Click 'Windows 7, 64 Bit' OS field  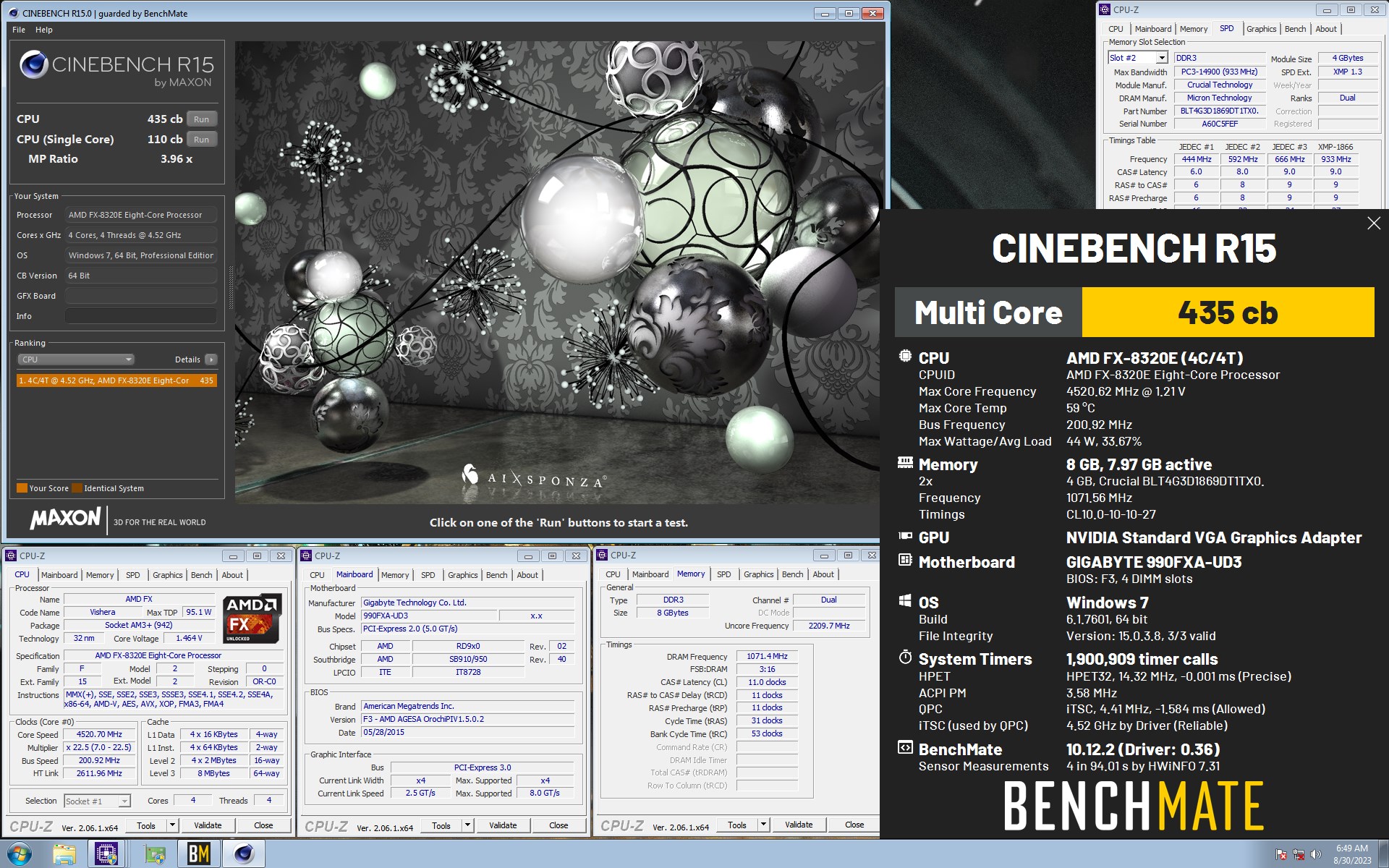pos(141,255)
